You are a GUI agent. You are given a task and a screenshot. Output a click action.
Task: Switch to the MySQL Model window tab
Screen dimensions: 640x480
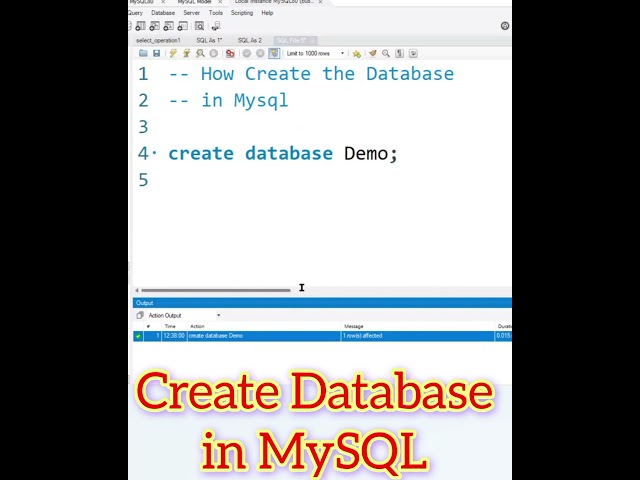point(194,2)
